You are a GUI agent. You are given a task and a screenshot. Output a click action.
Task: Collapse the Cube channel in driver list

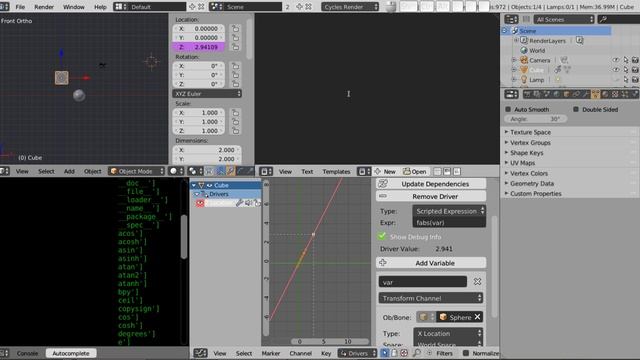point(194,185)
